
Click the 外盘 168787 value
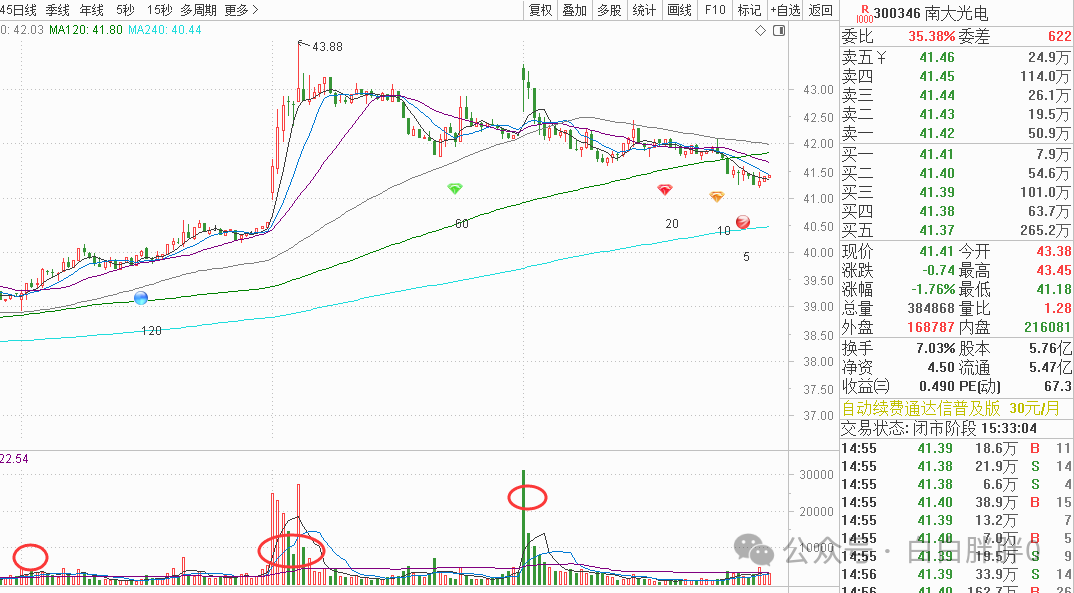(x=931, y=328)
